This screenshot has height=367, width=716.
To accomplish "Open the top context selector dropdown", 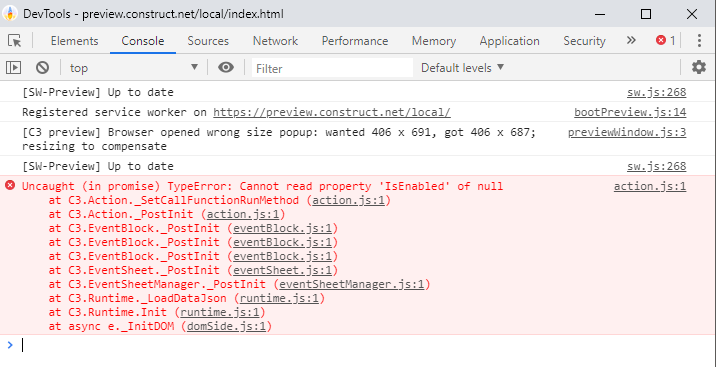I will (x=133, y=68).
